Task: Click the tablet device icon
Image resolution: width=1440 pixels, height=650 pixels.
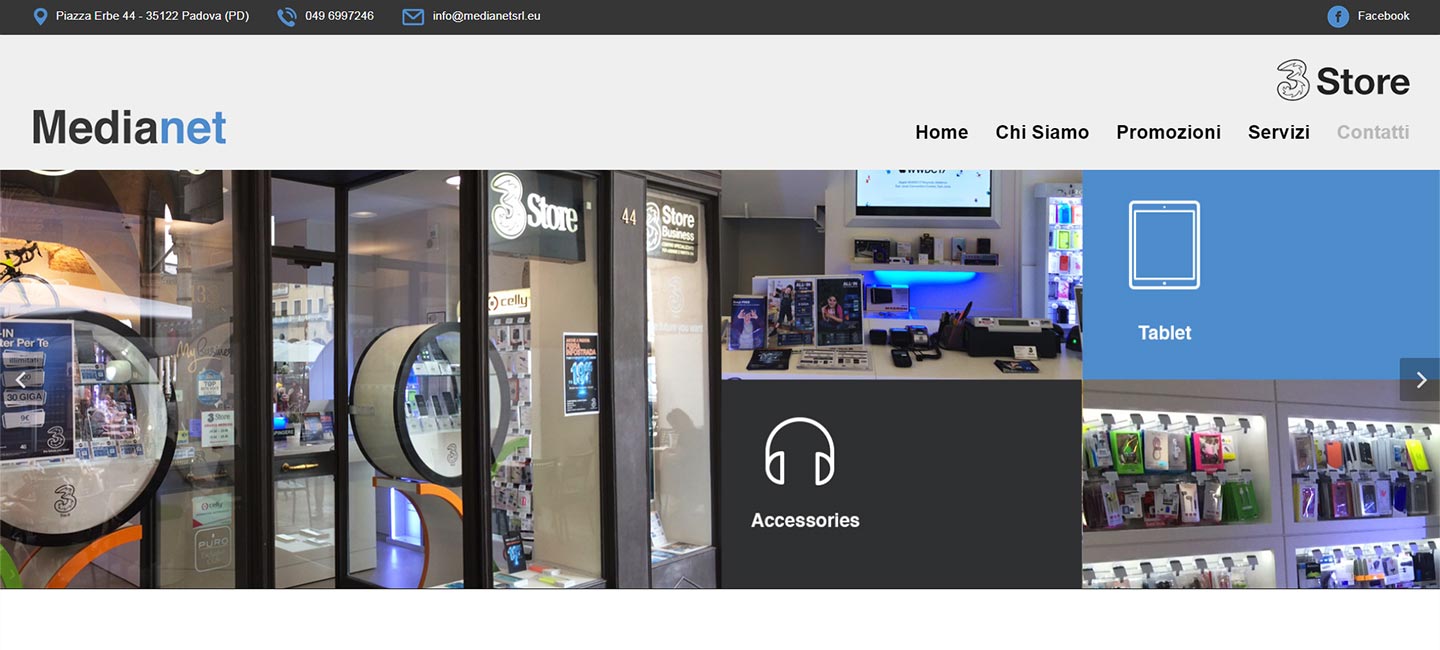Action: point(1164,245)
